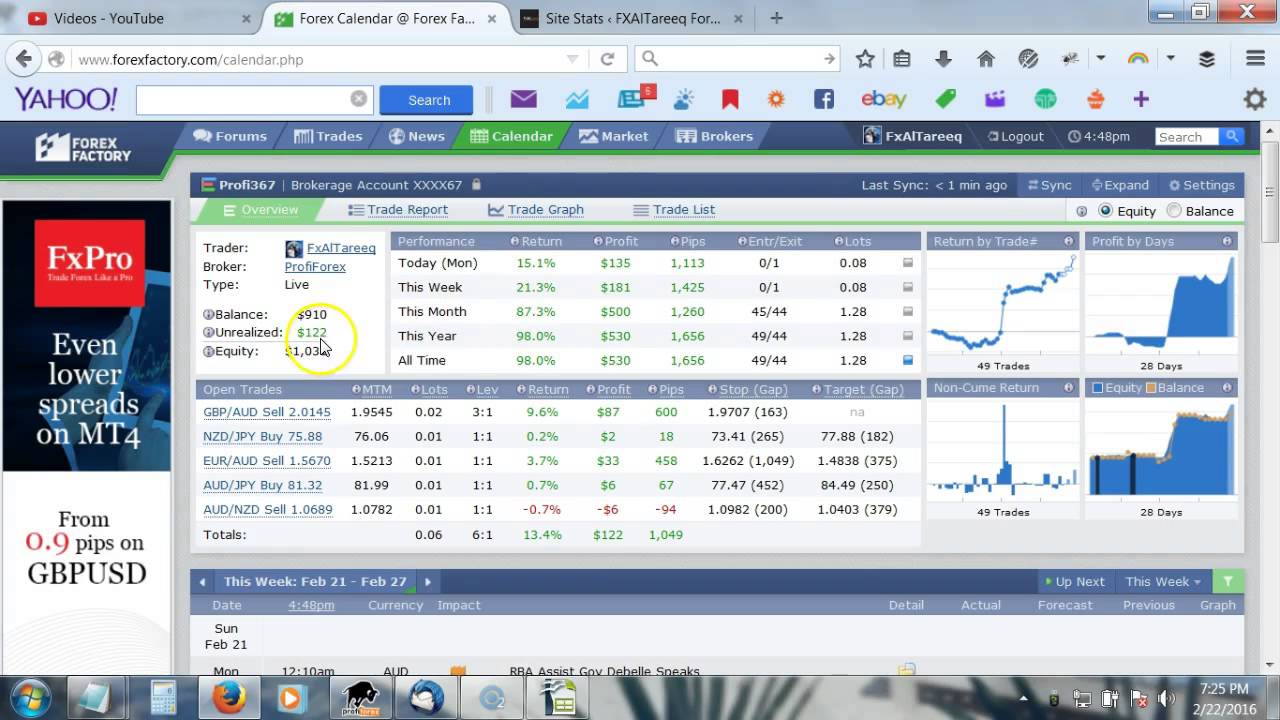Open the Brokers menu
1280x720 pixels.
pyautogui.click(x=714, y=136)
